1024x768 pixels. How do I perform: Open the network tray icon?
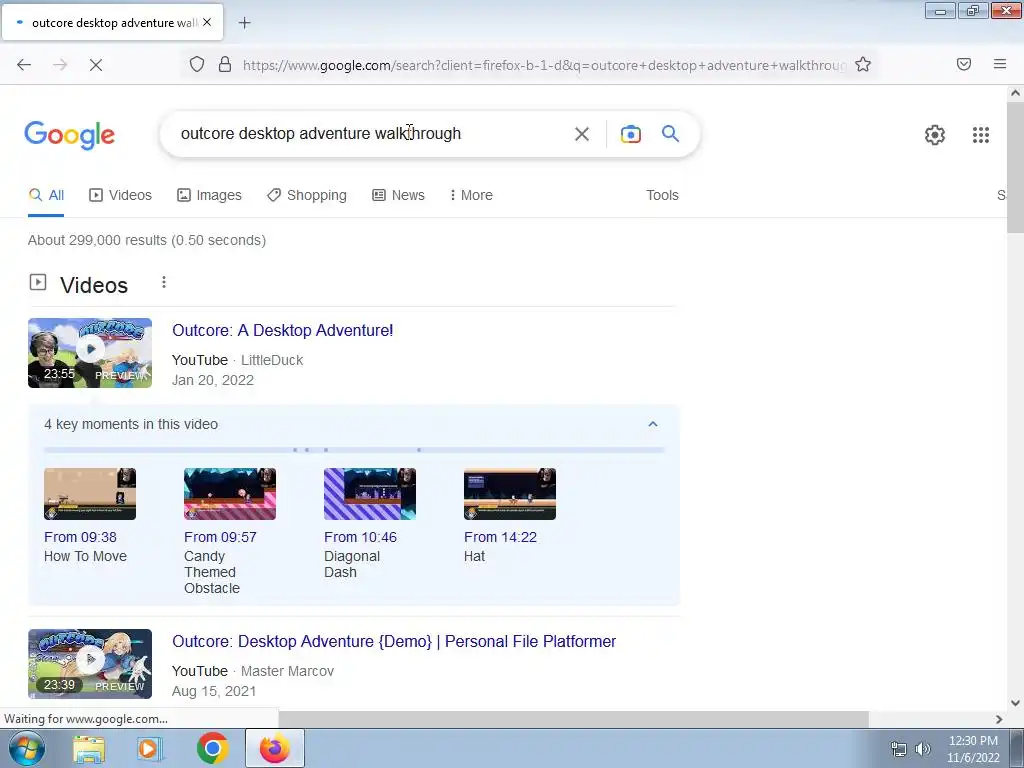899,749
